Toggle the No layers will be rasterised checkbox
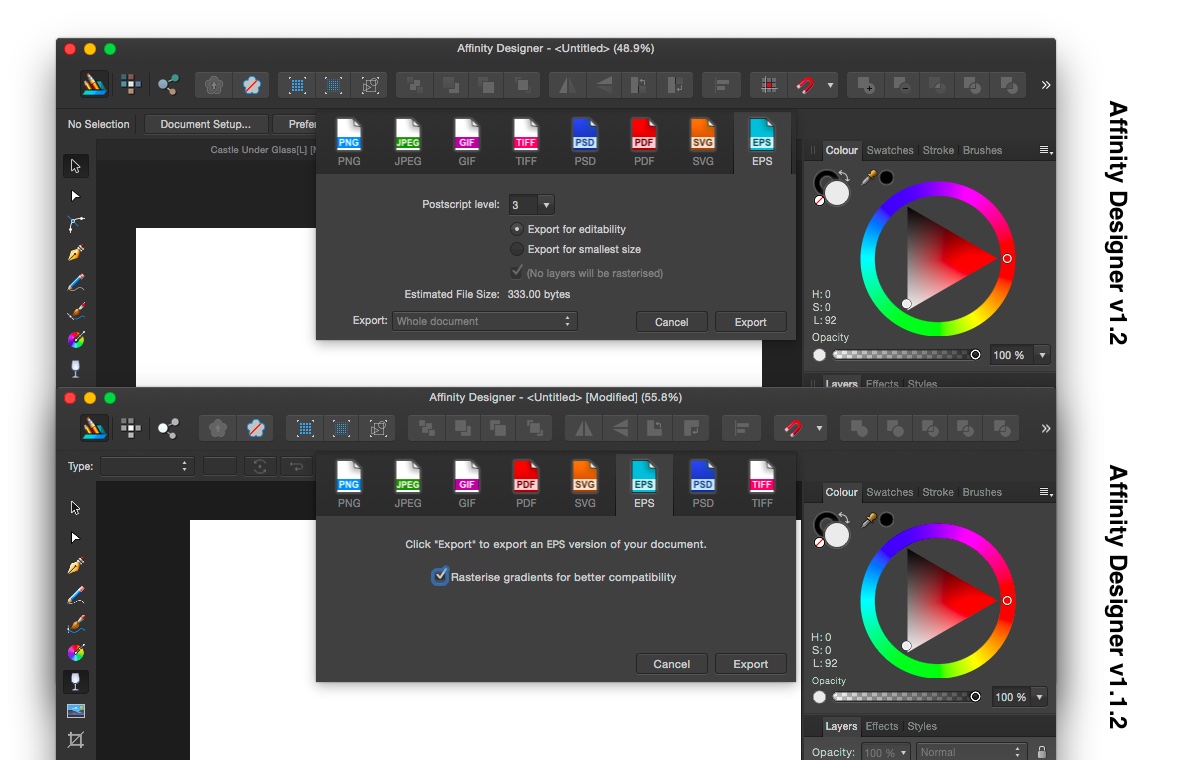 516,272
